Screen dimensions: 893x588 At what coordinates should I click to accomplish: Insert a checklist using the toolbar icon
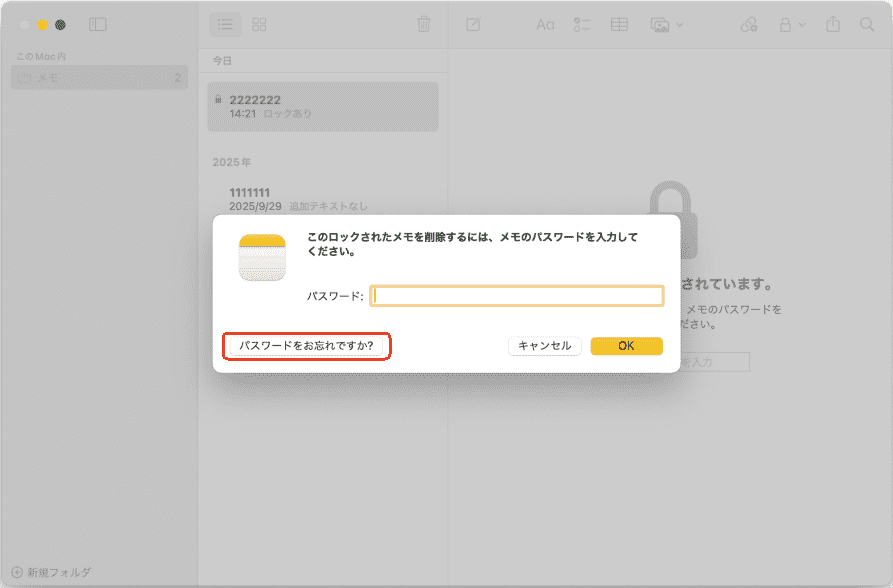[x=581, y=24]
